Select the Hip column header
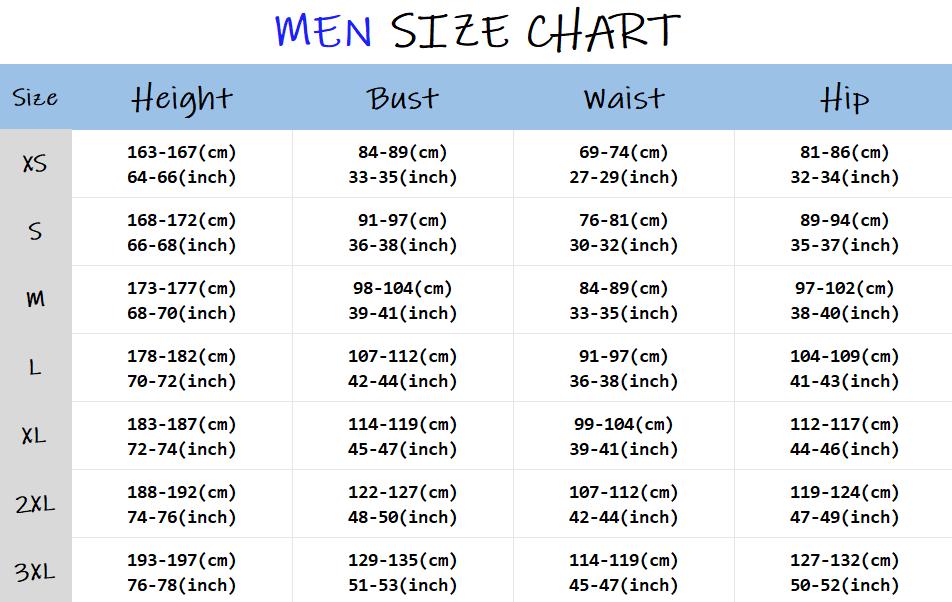Screen dimensions: 952x602 (844, 99)
